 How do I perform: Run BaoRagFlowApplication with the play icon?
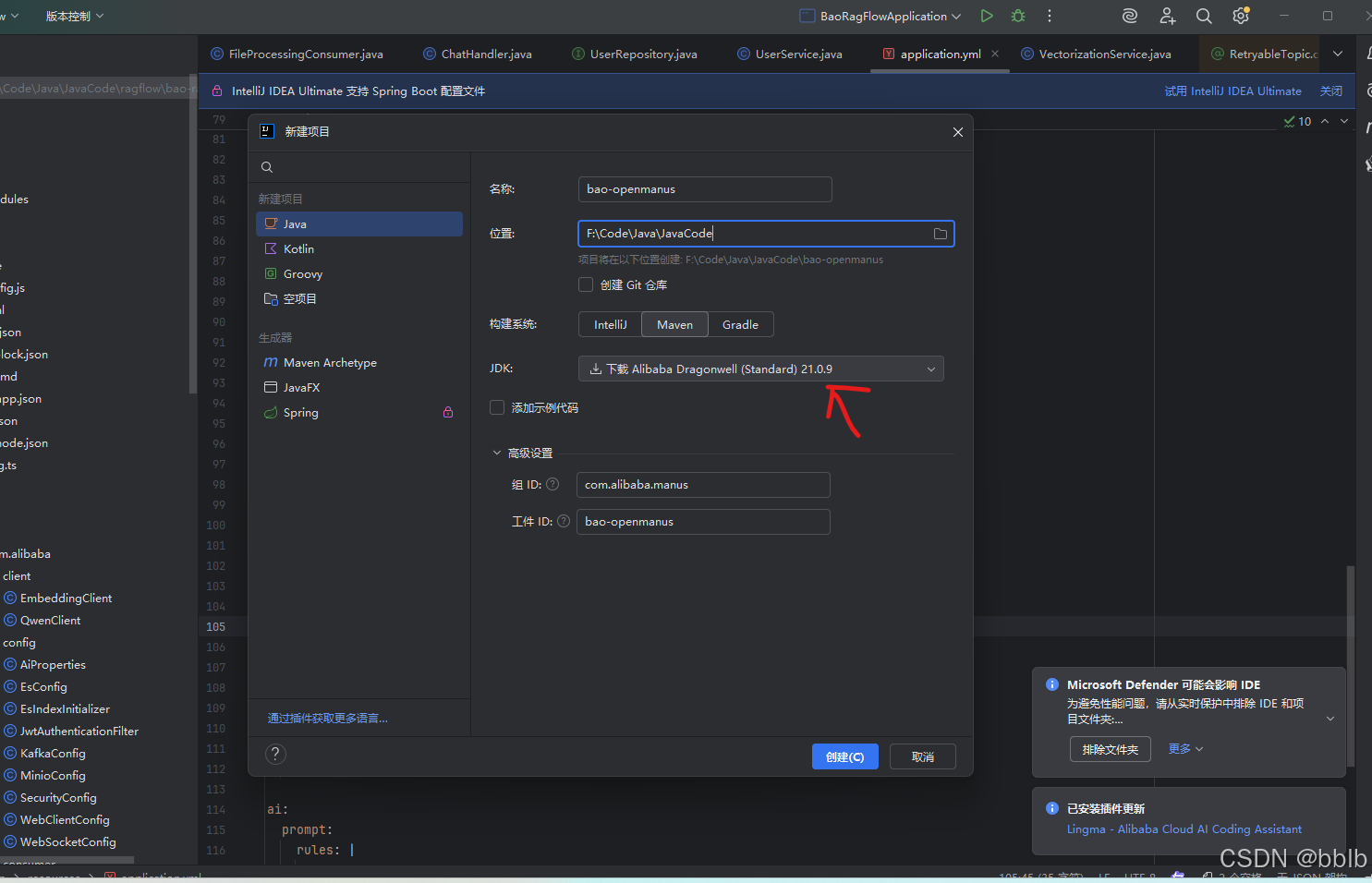pyautogui.click(x=987, y=16)
